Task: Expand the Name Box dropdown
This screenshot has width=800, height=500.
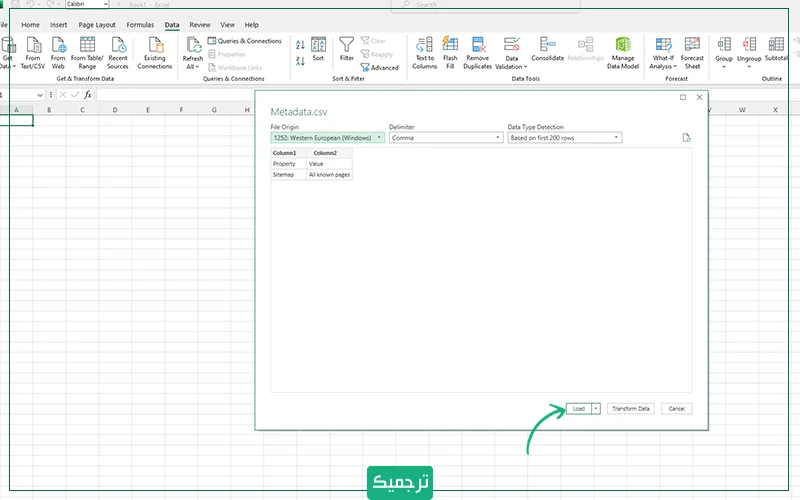Action: pyautogui.click(x=40, y=95)
